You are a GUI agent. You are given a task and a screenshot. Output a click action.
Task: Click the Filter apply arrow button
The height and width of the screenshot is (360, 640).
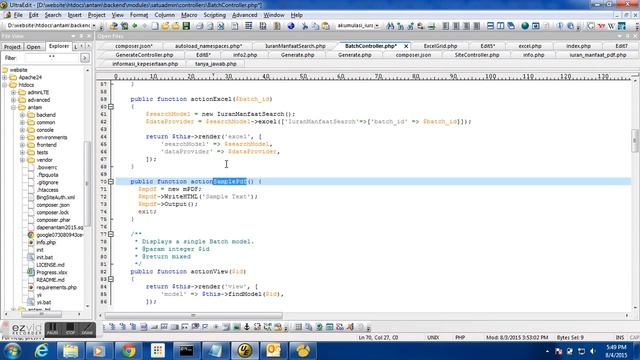[84, 58]
